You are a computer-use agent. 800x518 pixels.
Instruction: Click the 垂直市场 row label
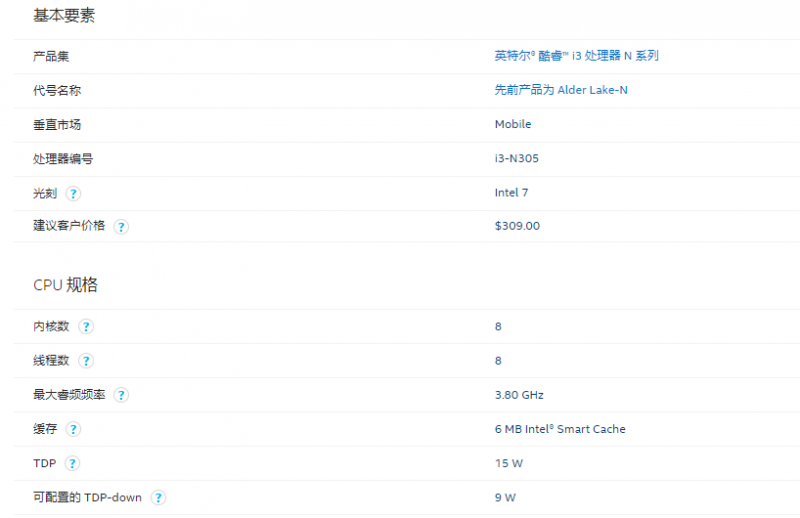(57, 125)
